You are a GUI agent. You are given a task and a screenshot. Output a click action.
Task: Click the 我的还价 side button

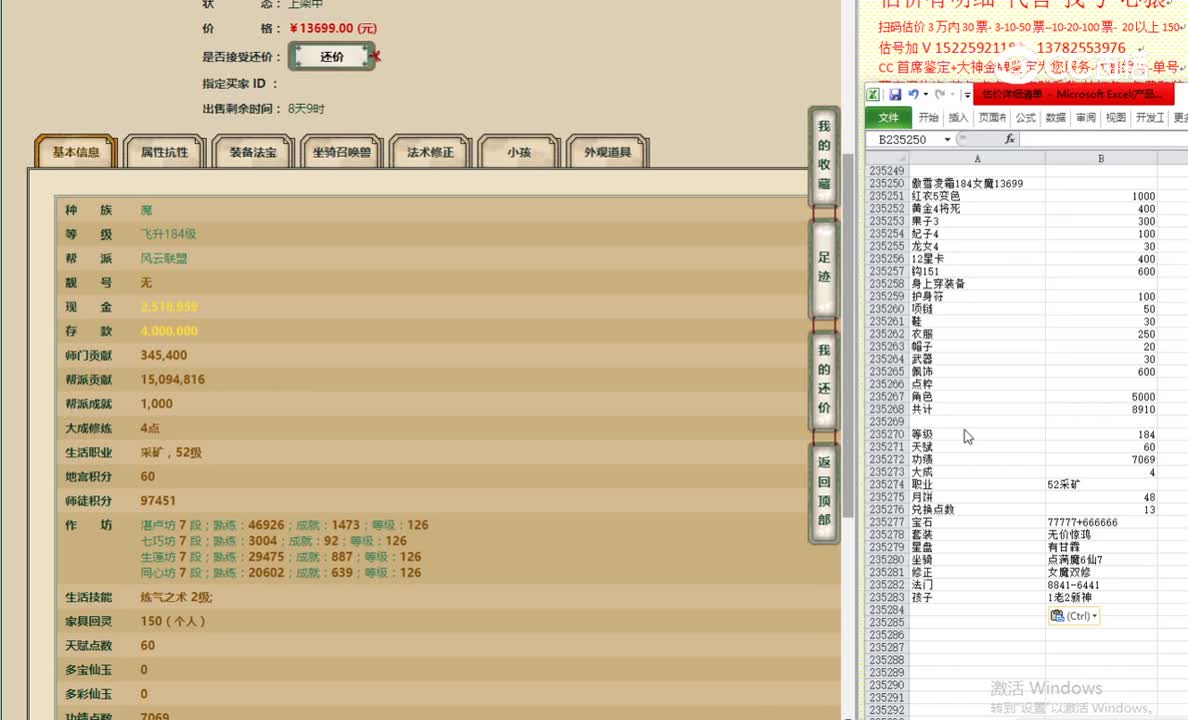click(x=824, y=380)
